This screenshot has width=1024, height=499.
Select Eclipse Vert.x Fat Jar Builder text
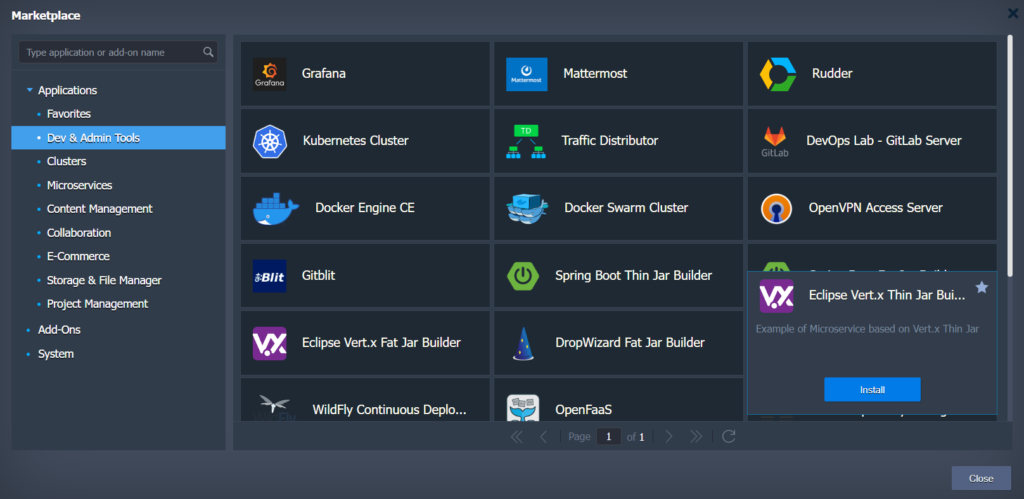click(381, 342)
